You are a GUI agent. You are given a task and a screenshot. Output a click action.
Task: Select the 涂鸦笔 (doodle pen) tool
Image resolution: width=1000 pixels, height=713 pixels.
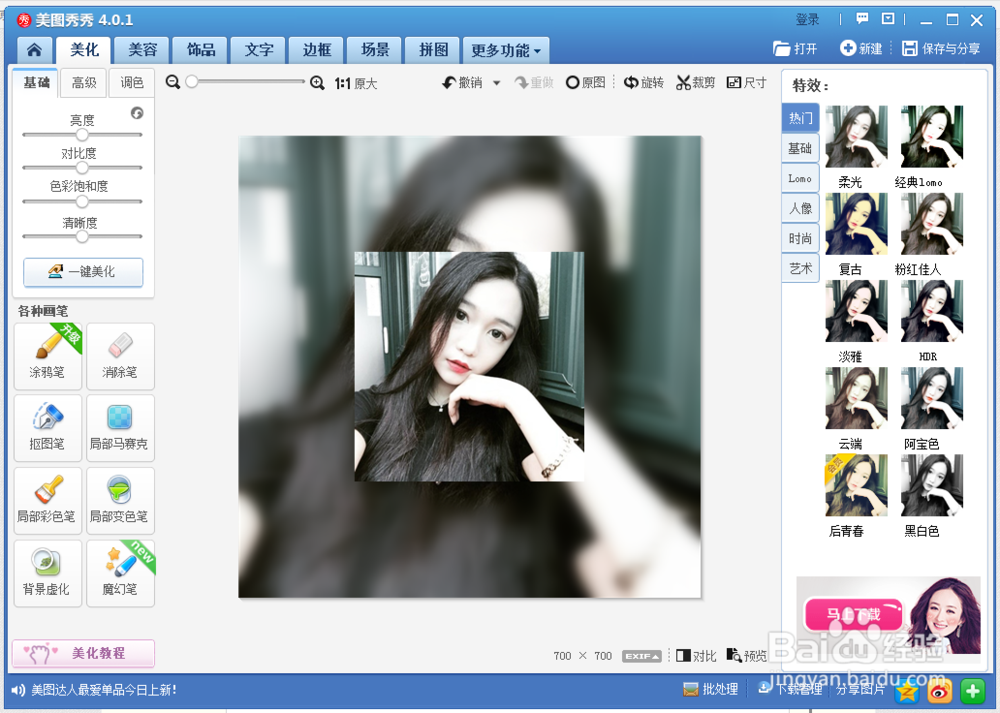point(47,356)
